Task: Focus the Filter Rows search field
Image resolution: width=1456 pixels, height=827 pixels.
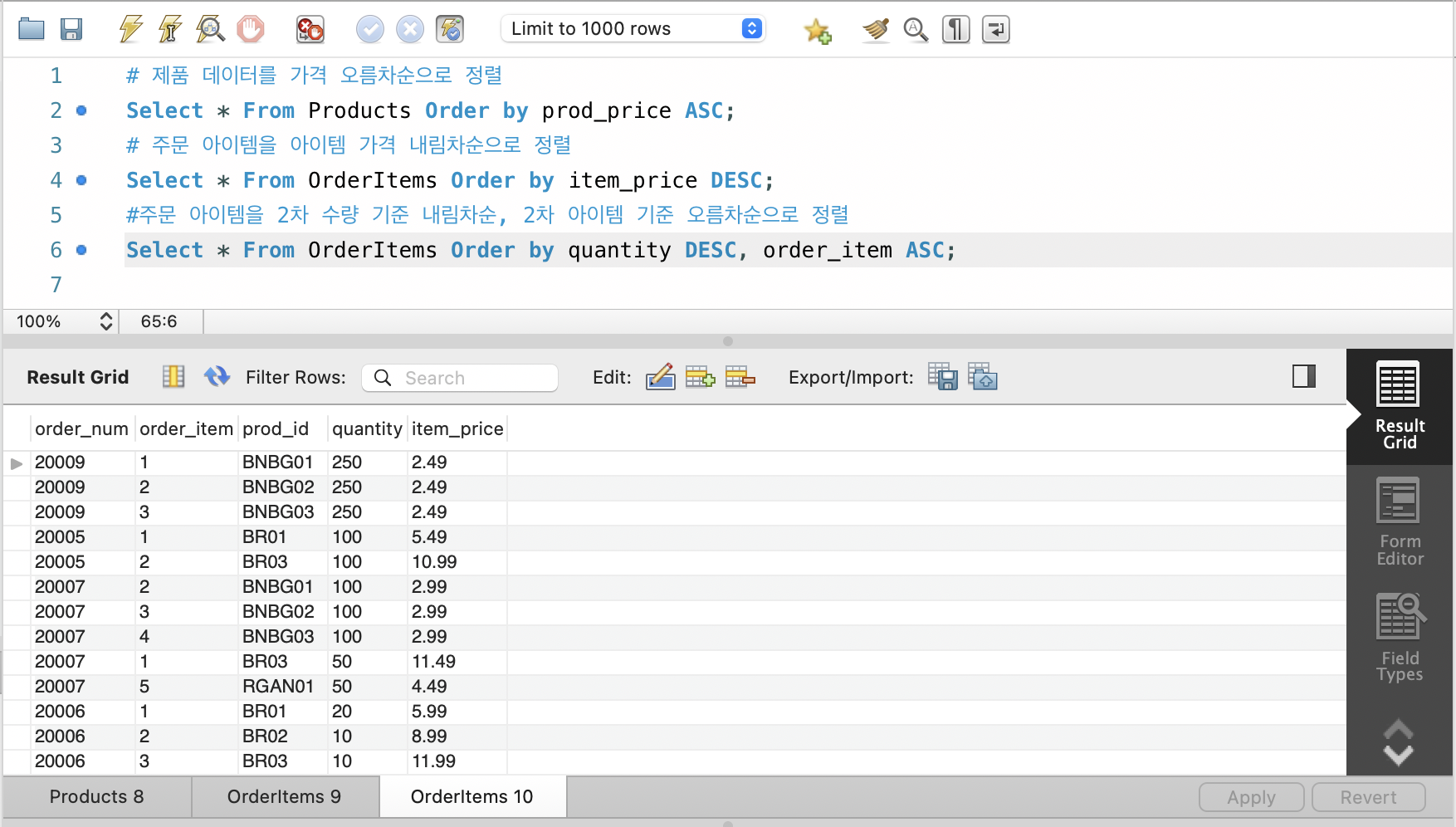Action: point(460,378)
